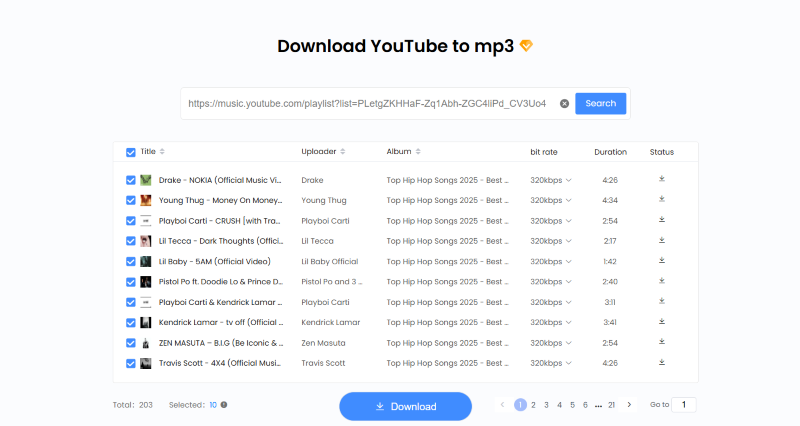Change bit rate for Playboi Carti CRUSH
The image size is (800, 426).
pyautogui.click(x=551, y=221)
